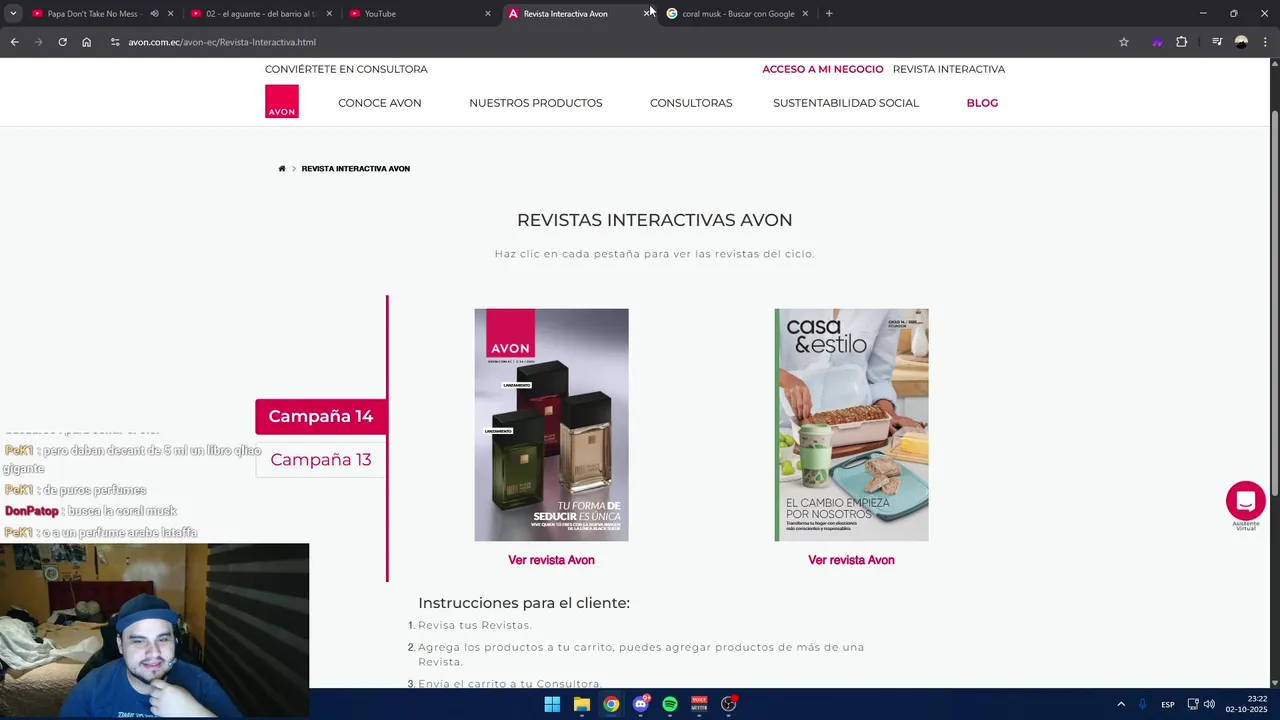Open the SUSTENTABILIDAD SOCIAL menu
Viewport: 1280px width, 720px height.
click(846, 103)
